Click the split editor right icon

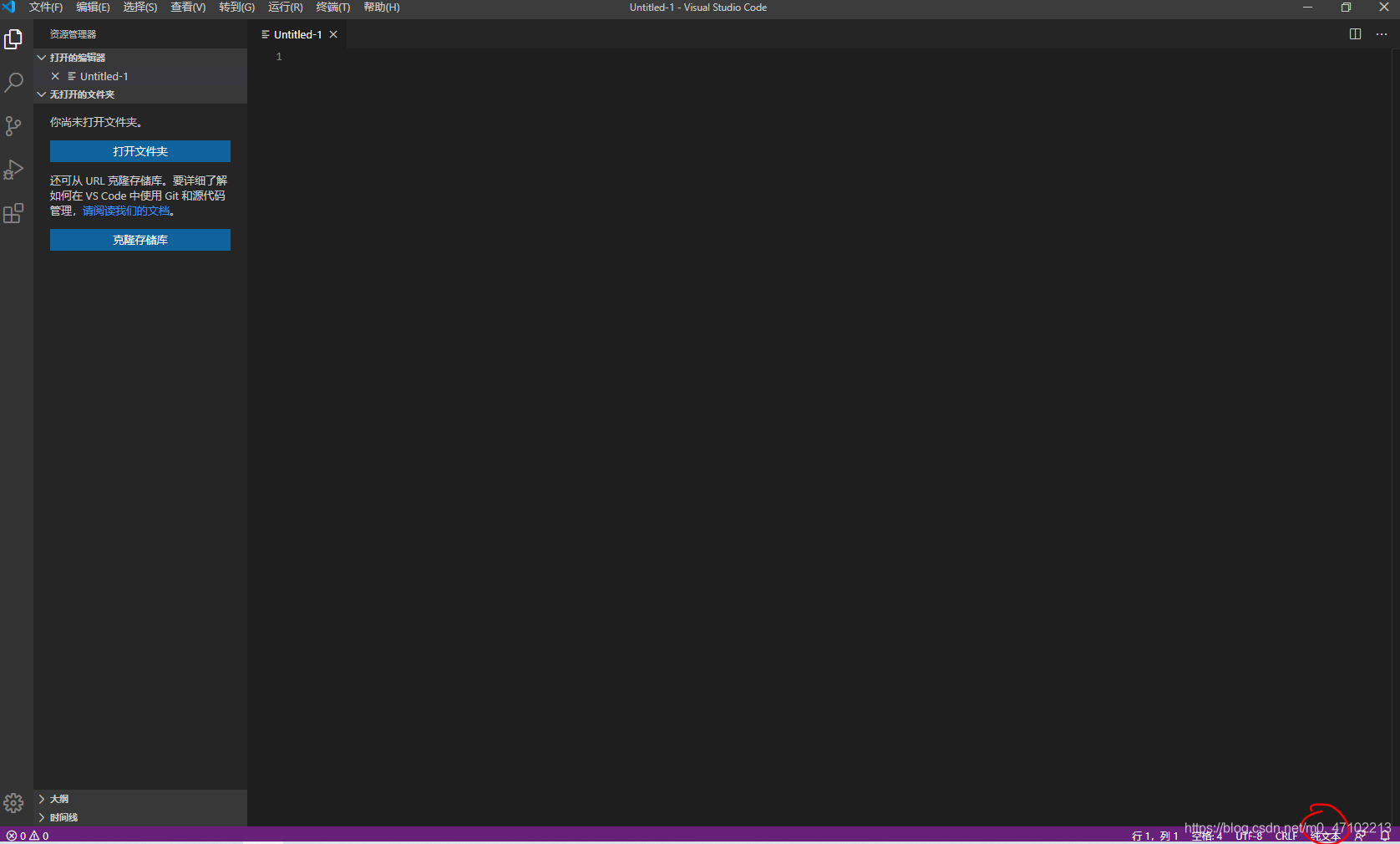1355,34
